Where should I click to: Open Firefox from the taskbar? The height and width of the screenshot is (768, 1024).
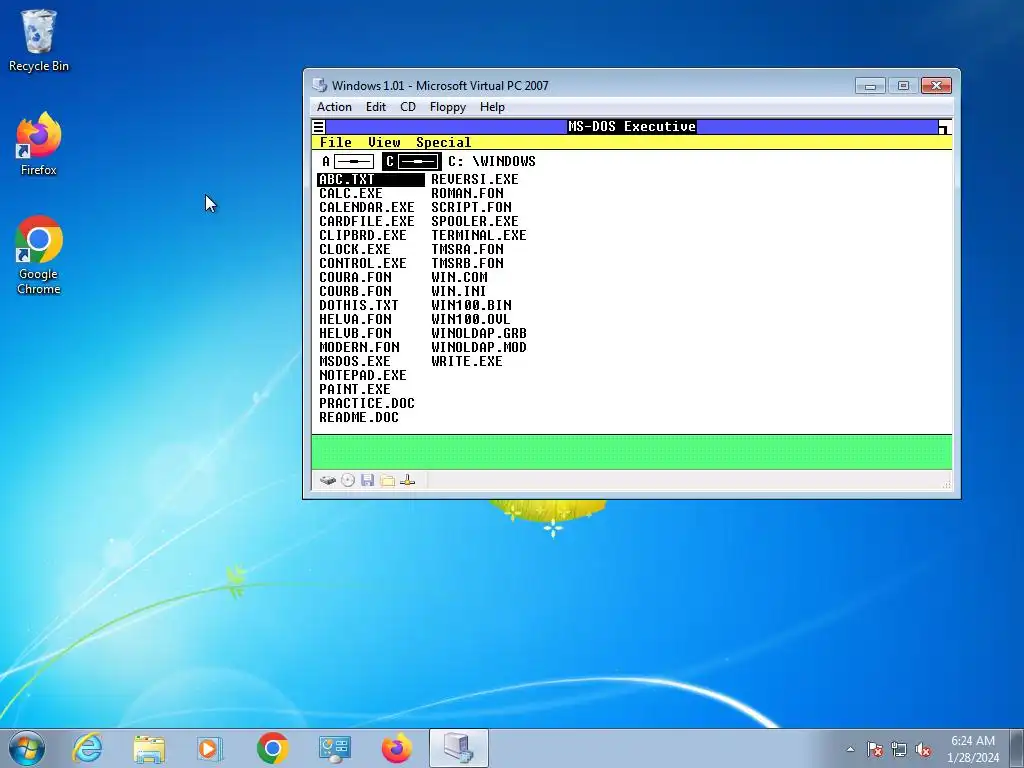click(396, 748)
